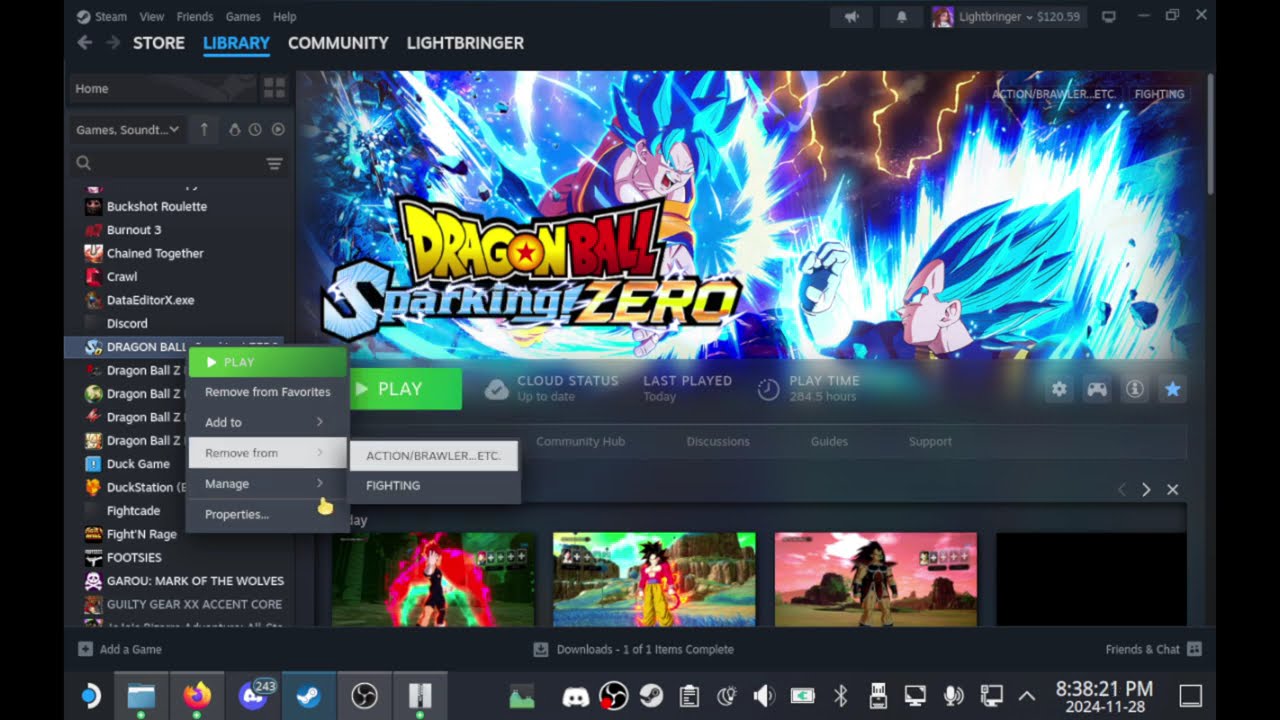Click PLAY in the context menu
The height and width of the screenshot is (720, 1280).
coord(266,362)
